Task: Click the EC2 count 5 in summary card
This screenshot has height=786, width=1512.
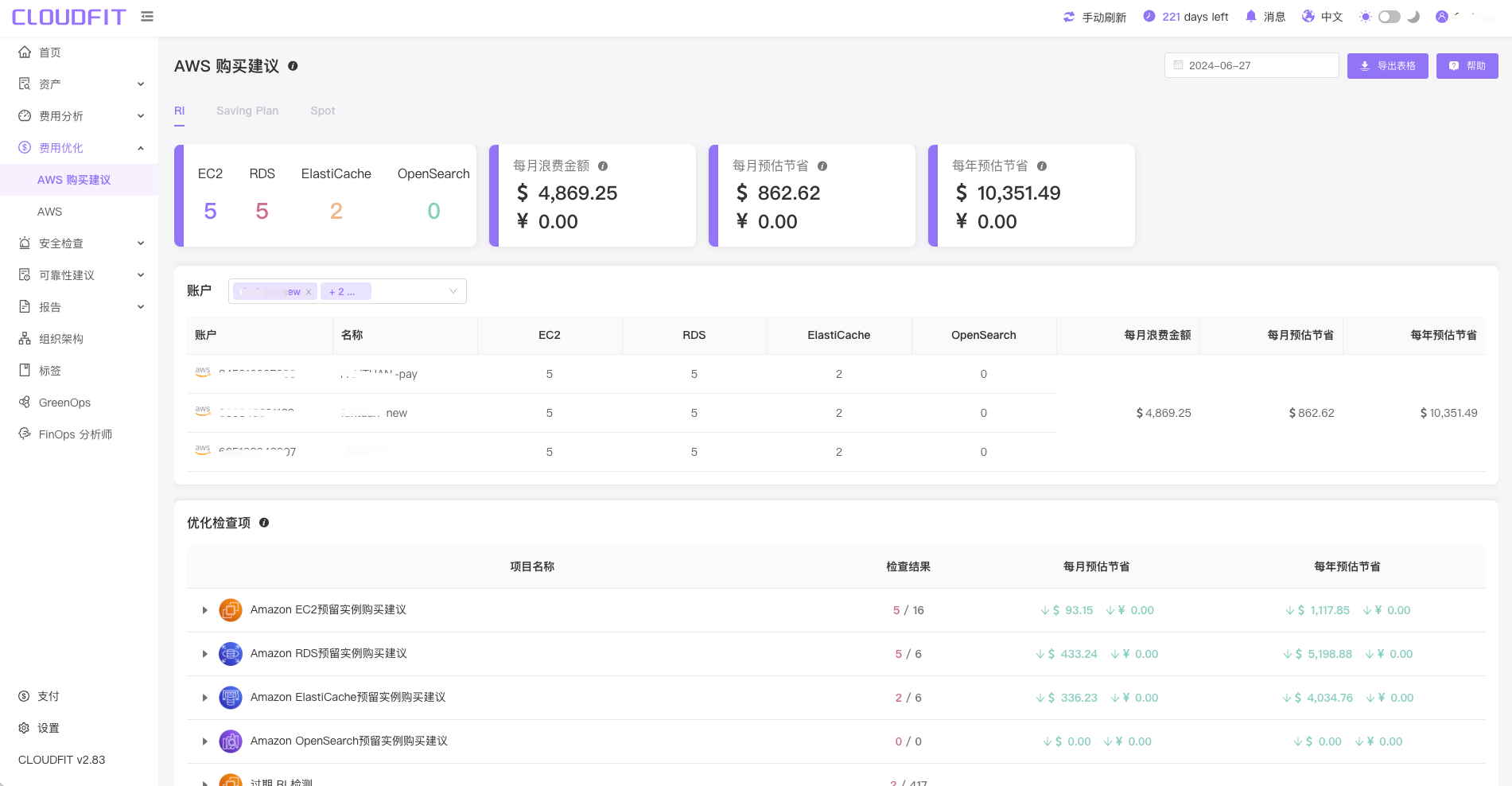Action: coord(210,211)
